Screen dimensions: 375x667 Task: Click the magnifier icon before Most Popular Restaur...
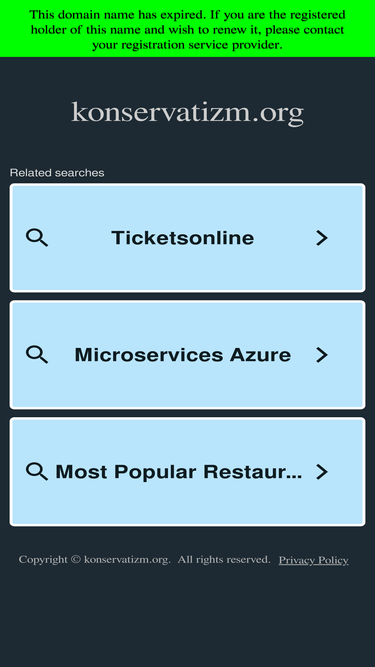coord(37,471)
